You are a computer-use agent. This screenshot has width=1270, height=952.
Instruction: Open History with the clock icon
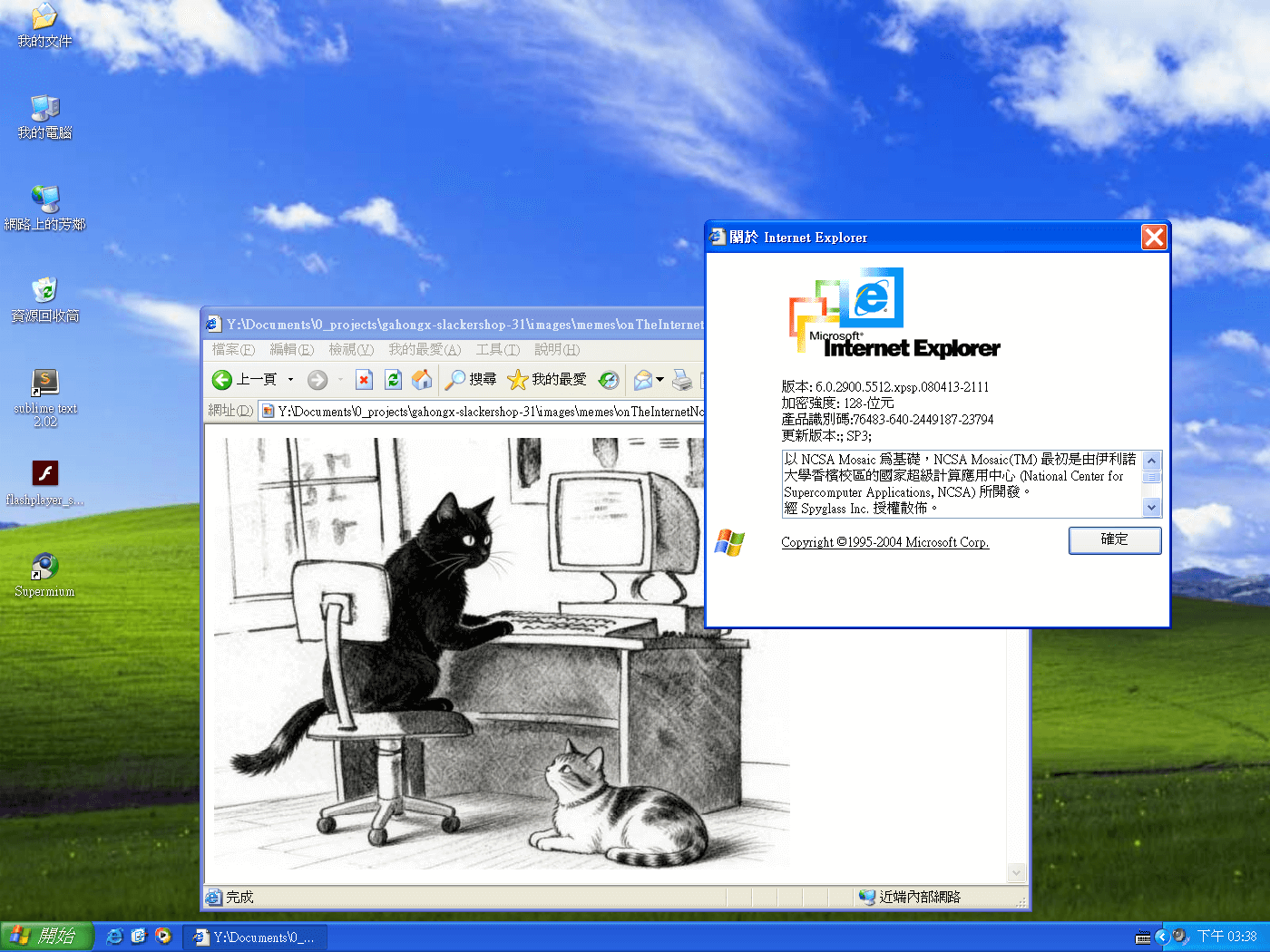(609, 380)
